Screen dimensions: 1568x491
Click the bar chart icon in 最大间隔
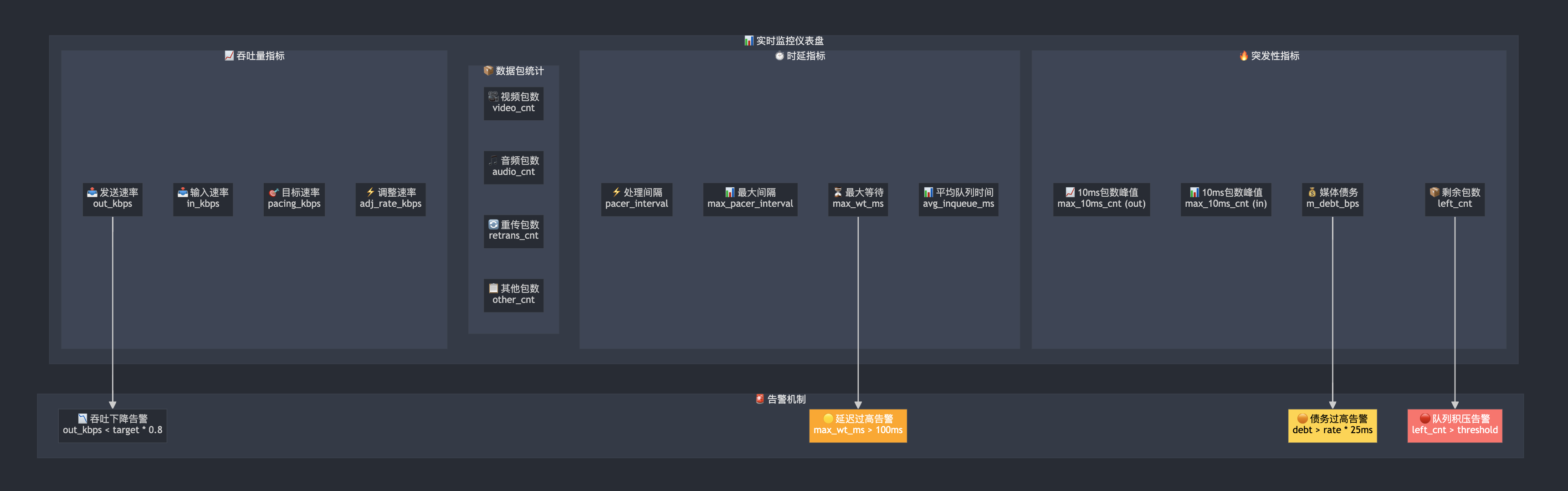click(x=730, y=192)
